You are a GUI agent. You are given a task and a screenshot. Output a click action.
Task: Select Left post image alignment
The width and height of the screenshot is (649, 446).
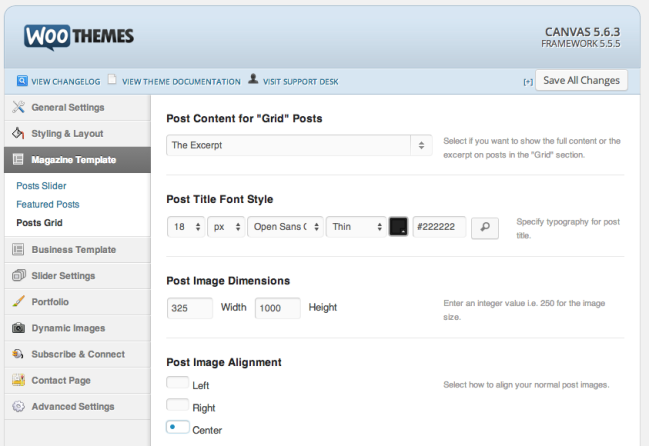point(178,382)
